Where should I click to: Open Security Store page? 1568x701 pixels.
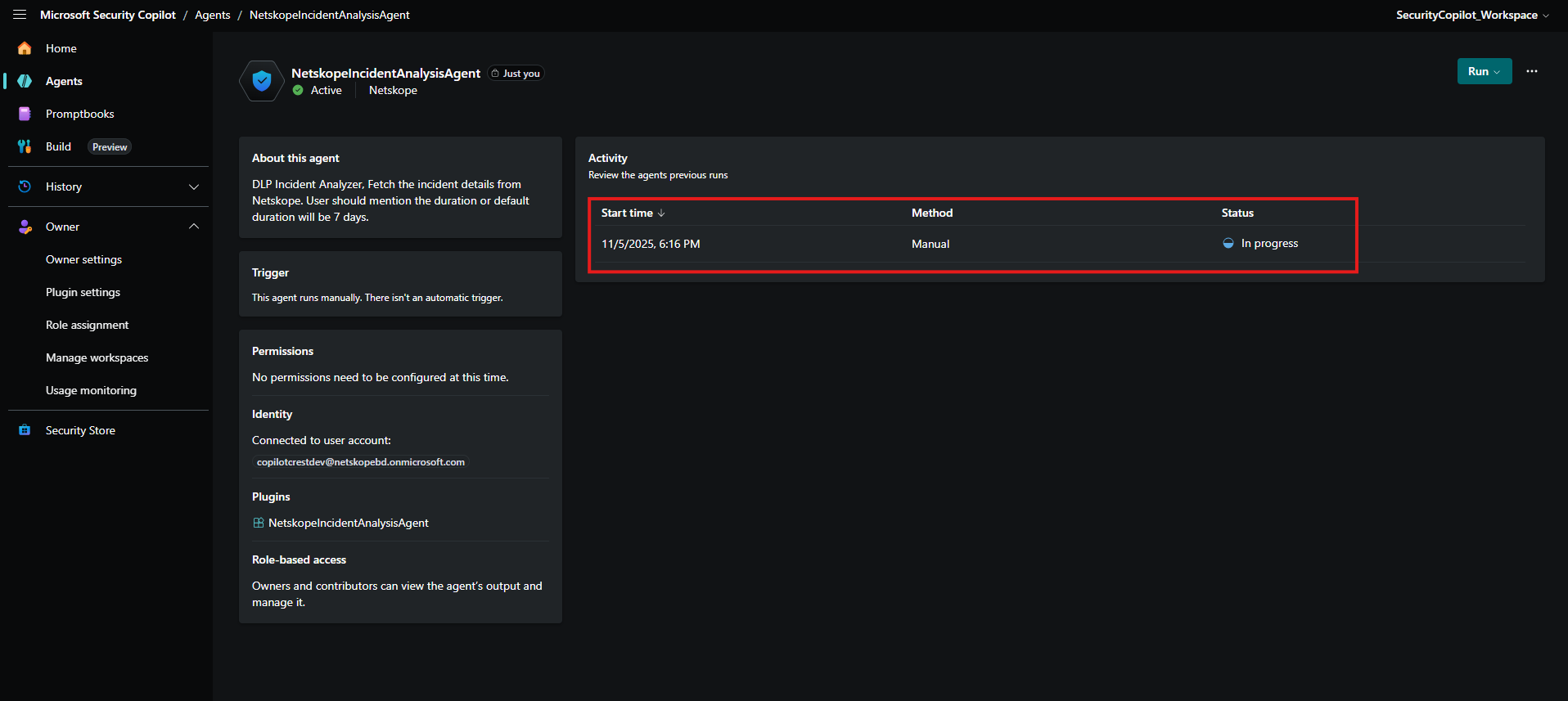80,430
